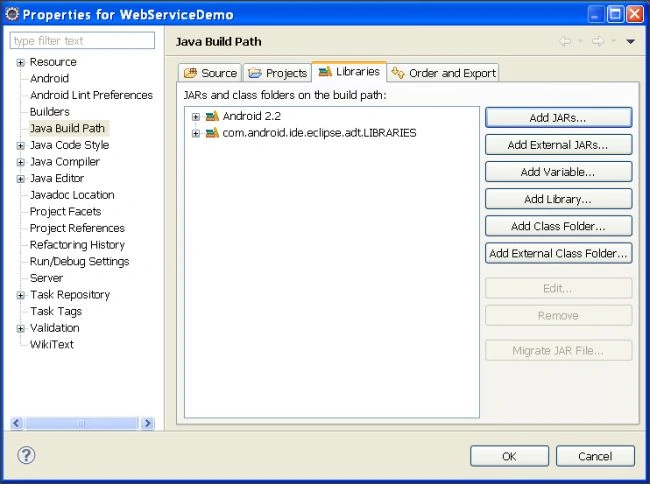Screen dimensions: 650x484
Task: Click the Add Library... button
Action: tap(558, 199)
